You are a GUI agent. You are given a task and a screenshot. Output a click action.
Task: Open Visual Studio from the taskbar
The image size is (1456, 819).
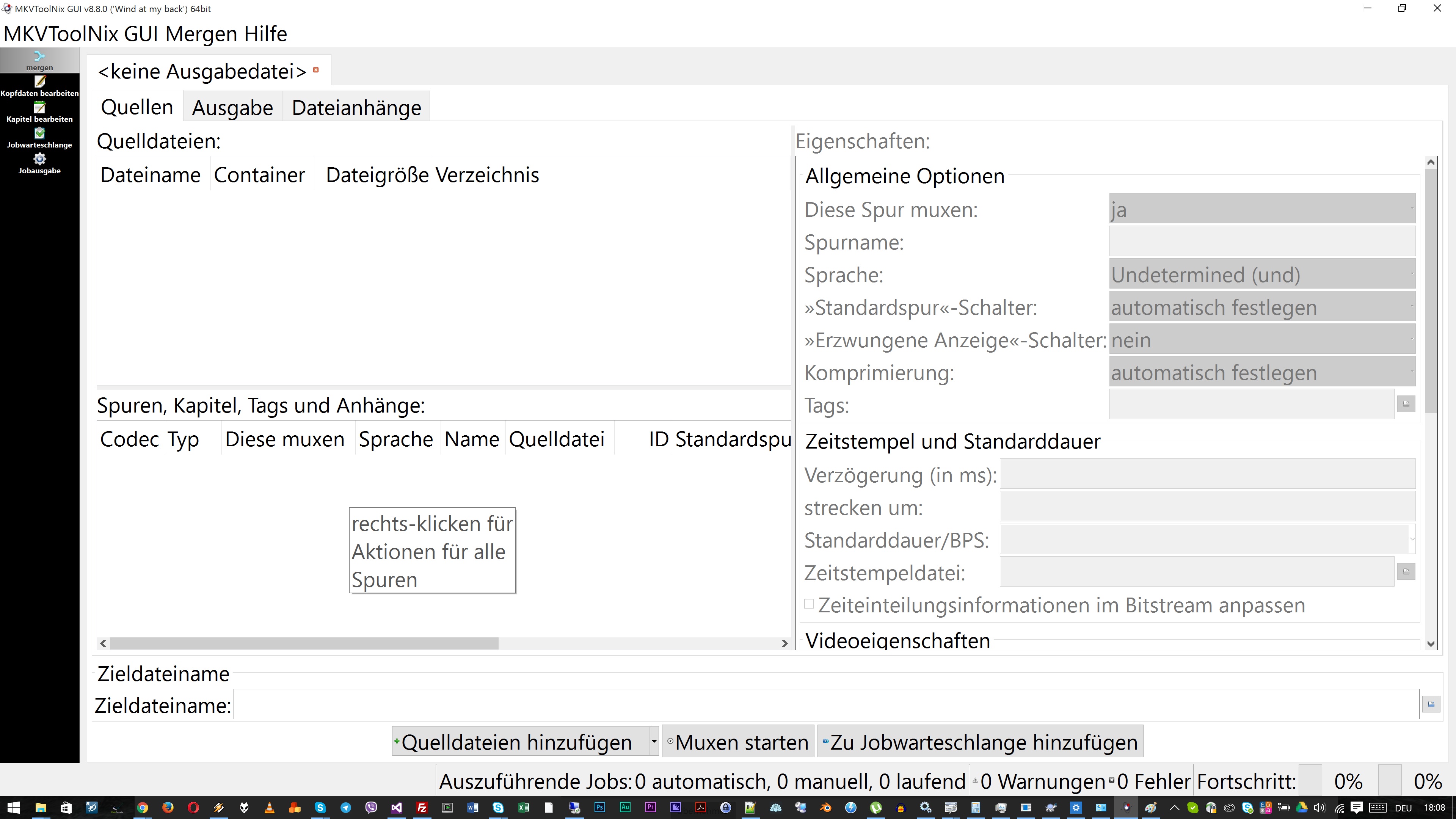click(396, 808)
